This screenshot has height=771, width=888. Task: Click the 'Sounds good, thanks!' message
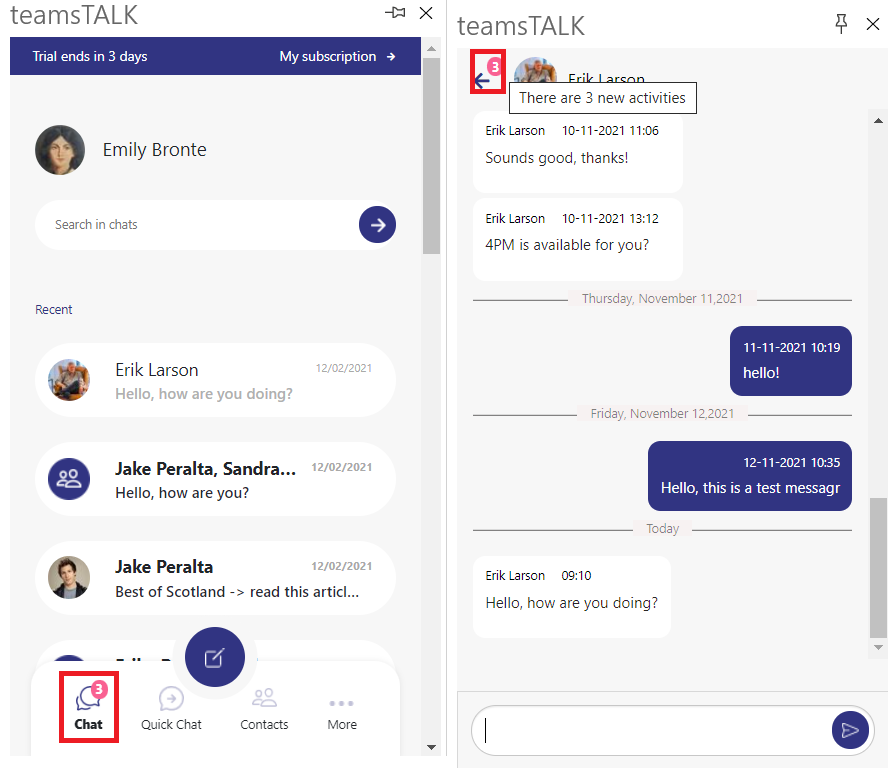click(x=578, y=152)
